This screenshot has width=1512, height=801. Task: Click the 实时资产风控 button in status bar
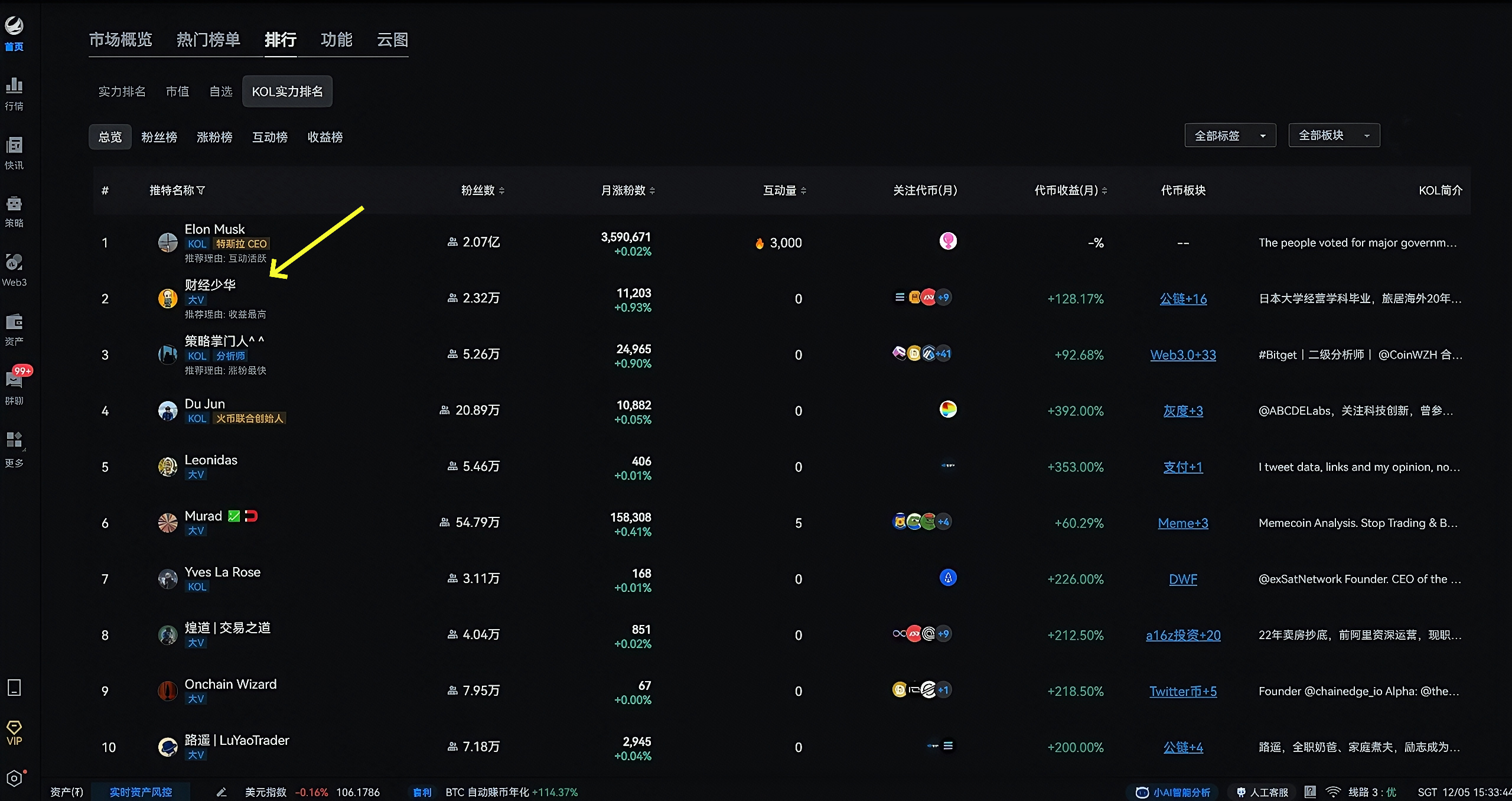pos(141,792)
